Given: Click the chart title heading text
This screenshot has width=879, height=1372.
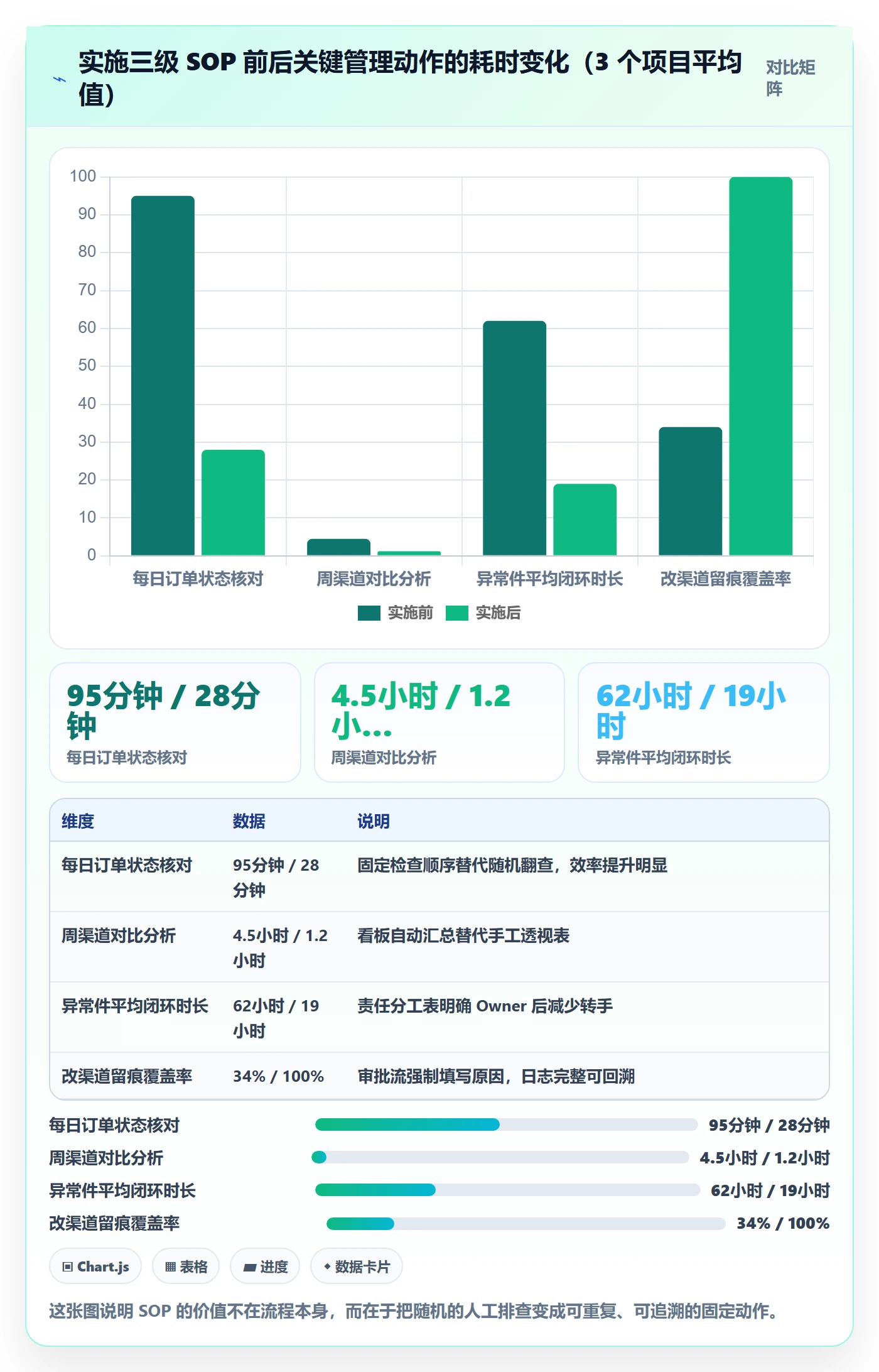Looking at the screenshot, I should point(410,79).
